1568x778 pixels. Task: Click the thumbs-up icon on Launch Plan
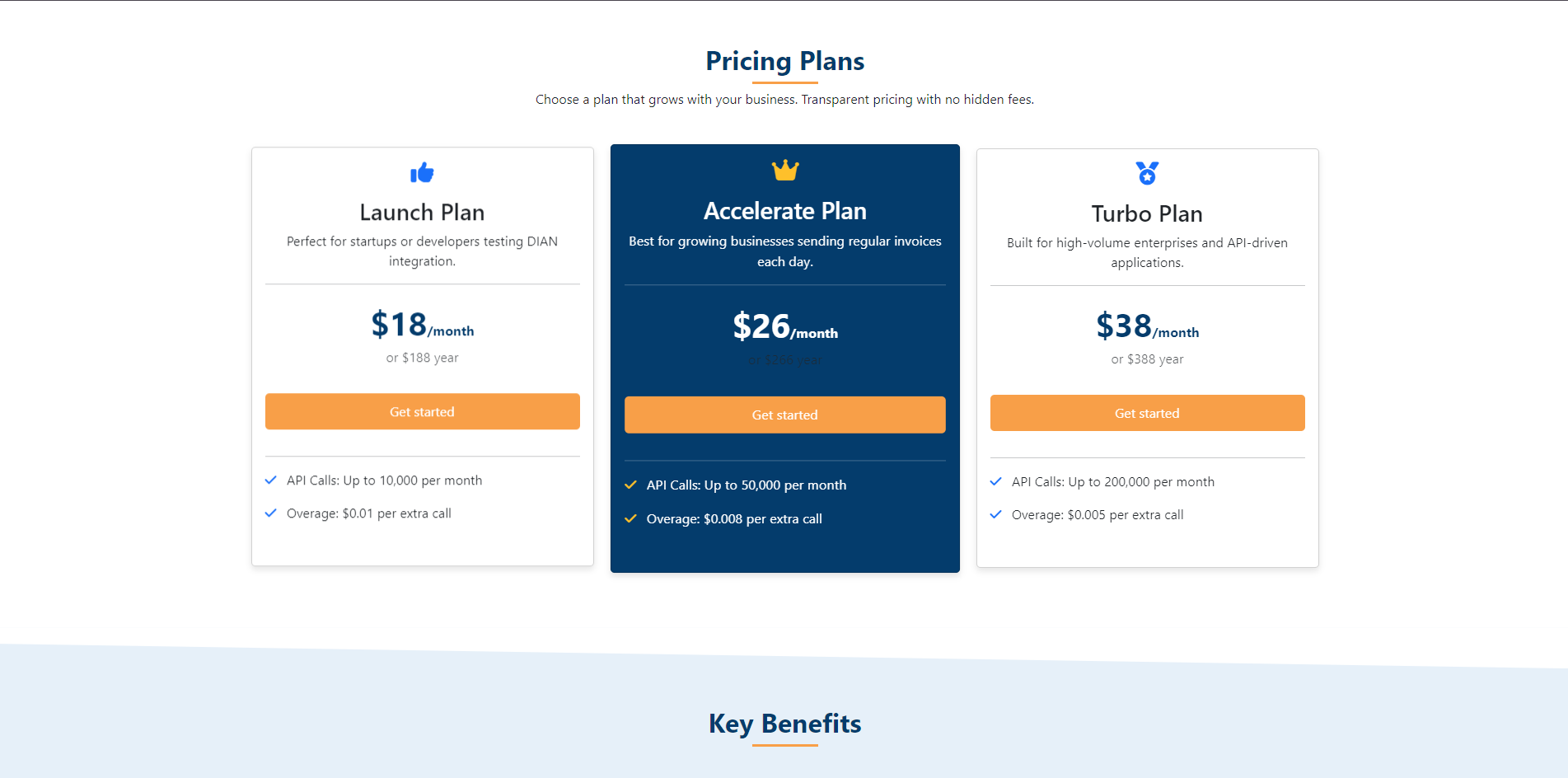422,173
